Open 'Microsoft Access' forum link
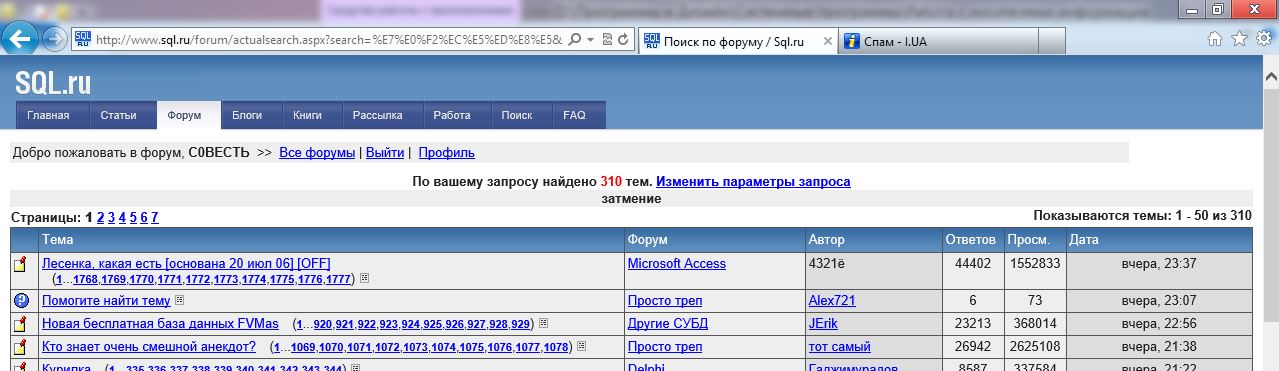 coord(676,263)
